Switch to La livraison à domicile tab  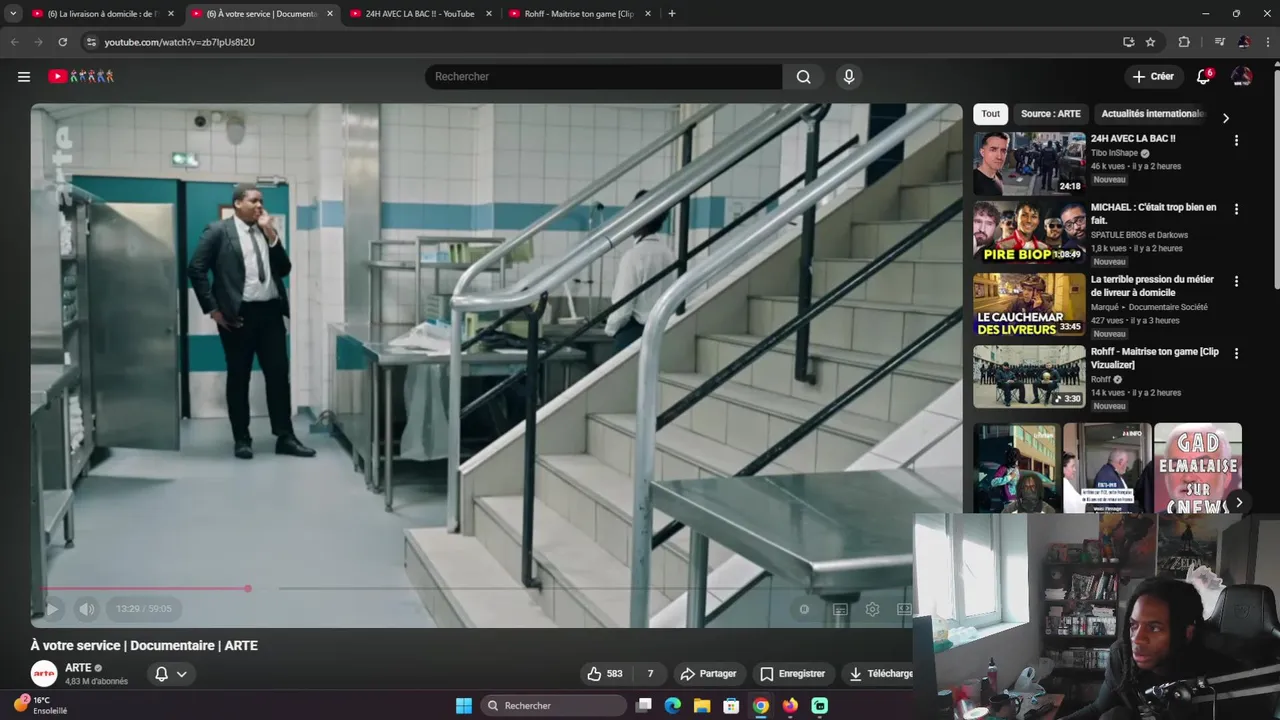[101, 14]
